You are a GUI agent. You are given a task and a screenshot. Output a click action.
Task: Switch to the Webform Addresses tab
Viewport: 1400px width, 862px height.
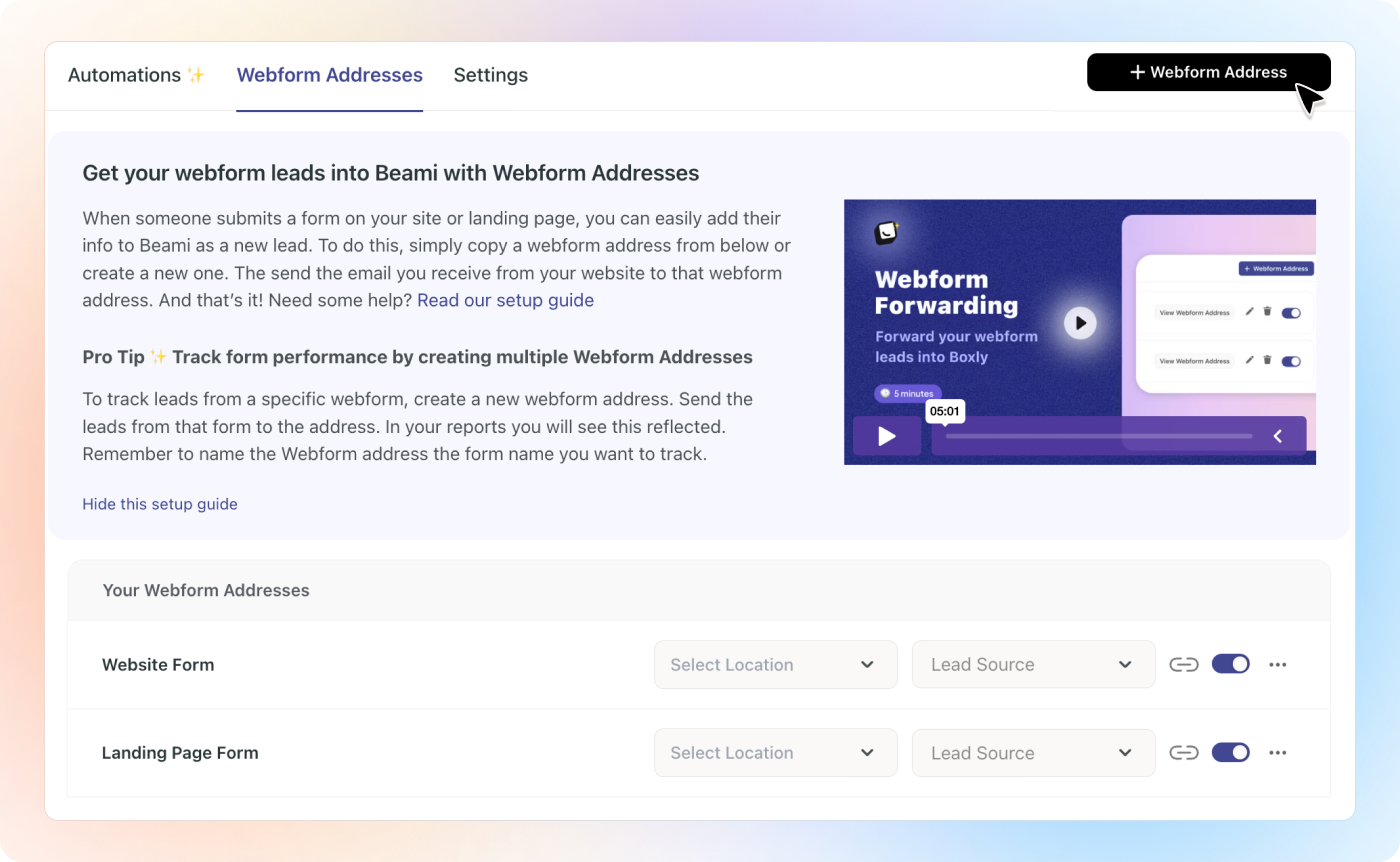(x=330, y=75)
